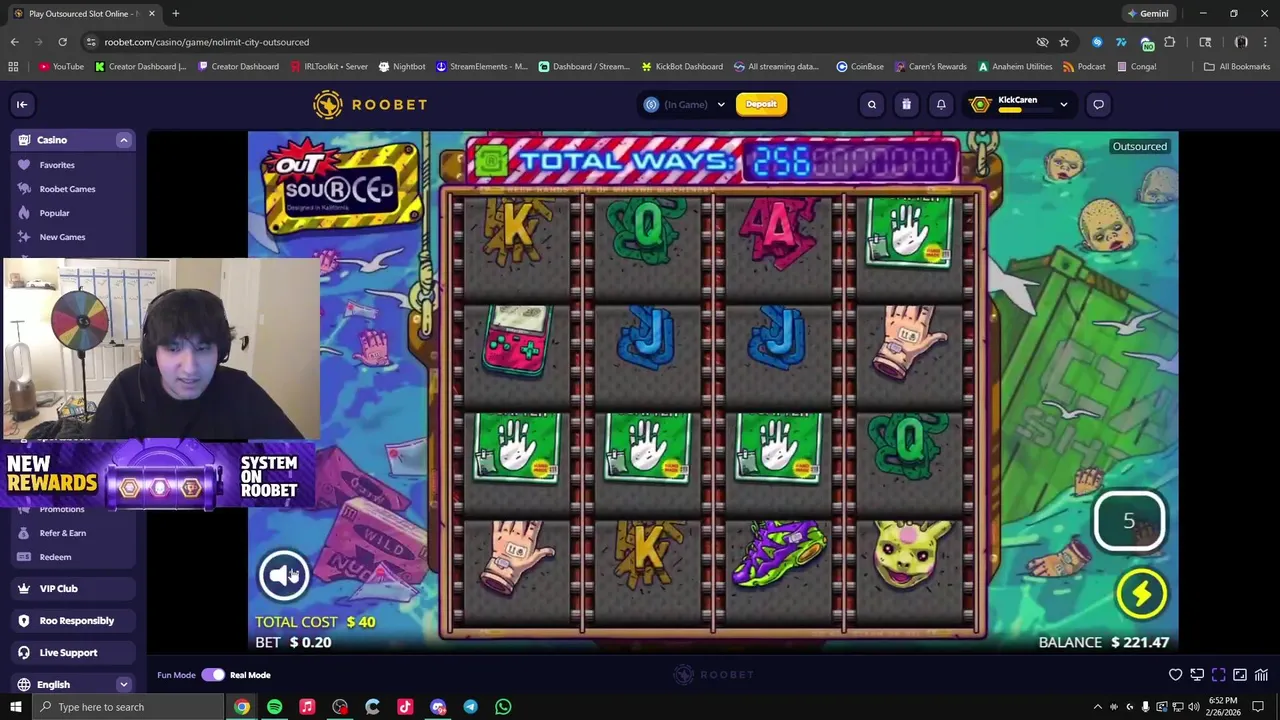Image resolution: width=1280 pixels, height=720 pixels.
Task: Open the taskbar clock showing 6:52 PM
Action: [x=1223, y=707]
